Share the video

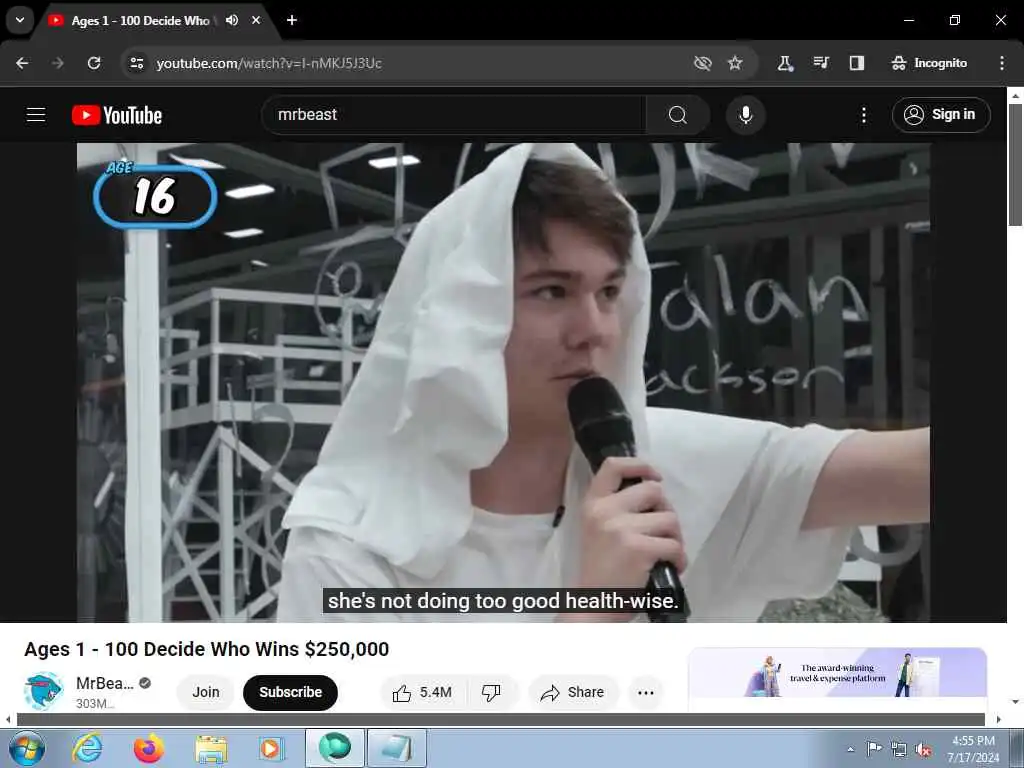pyautogui.click(x=573, y=692)
